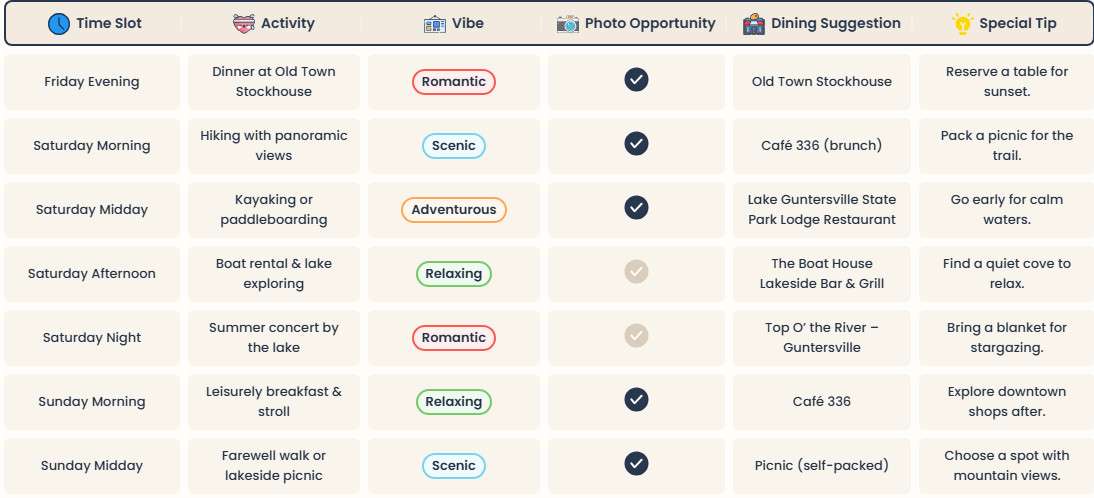
Task: Click the heart icon beside Activity
Action: pyautogui.click(x=243, y=24)
